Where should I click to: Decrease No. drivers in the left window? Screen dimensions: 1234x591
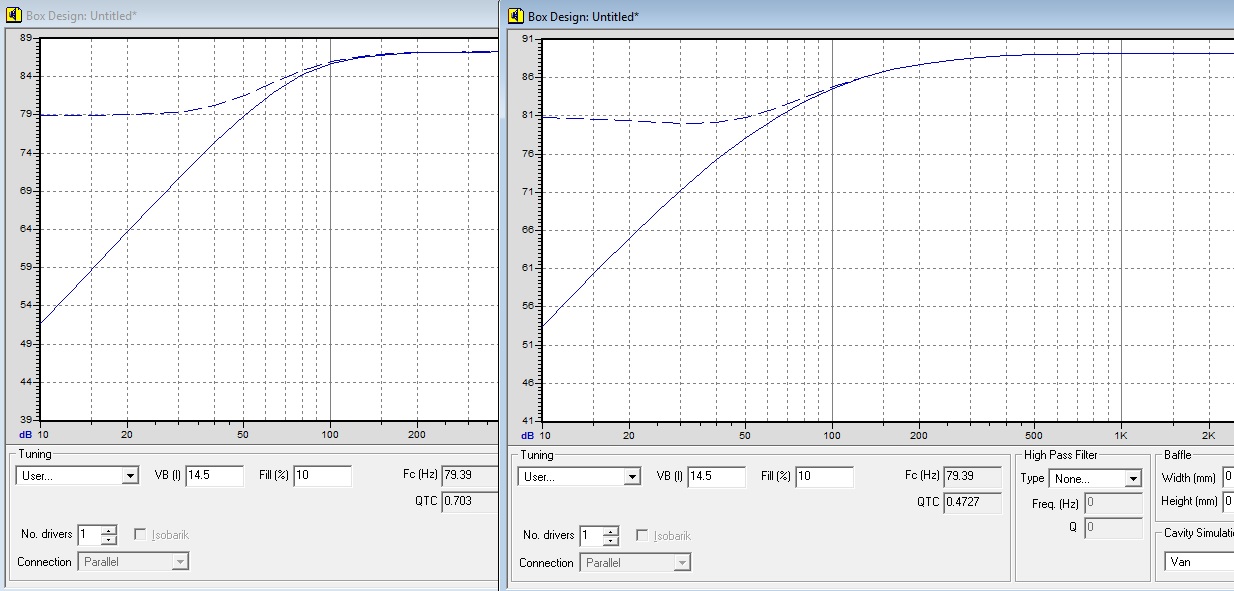pos(109,540)
